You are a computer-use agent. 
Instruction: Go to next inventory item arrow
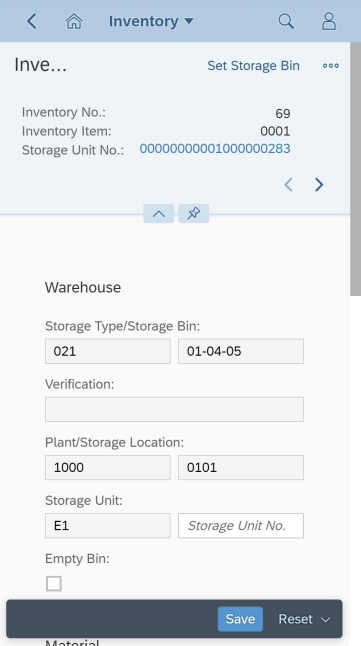(x=319, y=185)
